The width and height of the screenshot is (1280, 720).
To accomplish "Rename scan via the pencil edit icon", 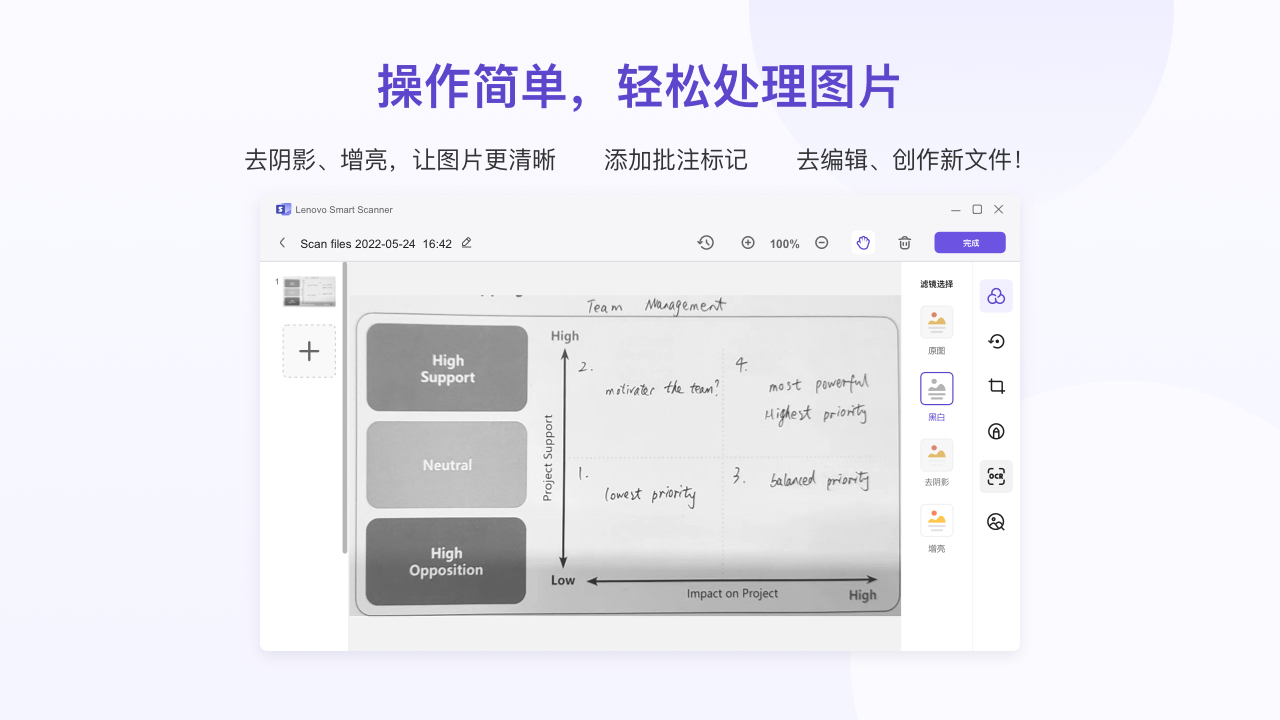I will 465,242.
